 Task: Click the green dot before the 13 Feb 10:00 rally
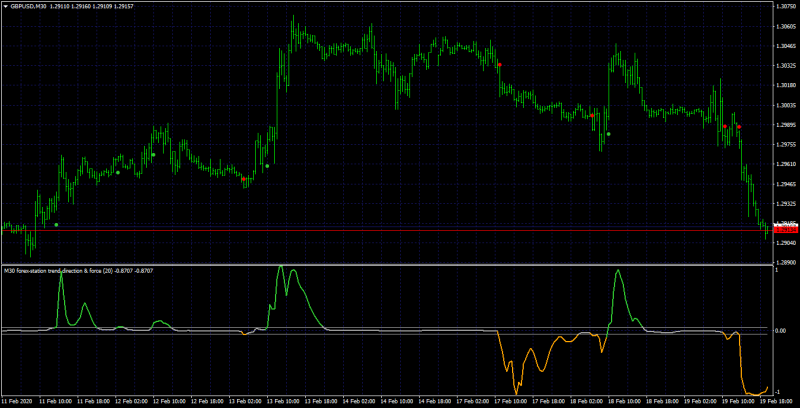267,166
